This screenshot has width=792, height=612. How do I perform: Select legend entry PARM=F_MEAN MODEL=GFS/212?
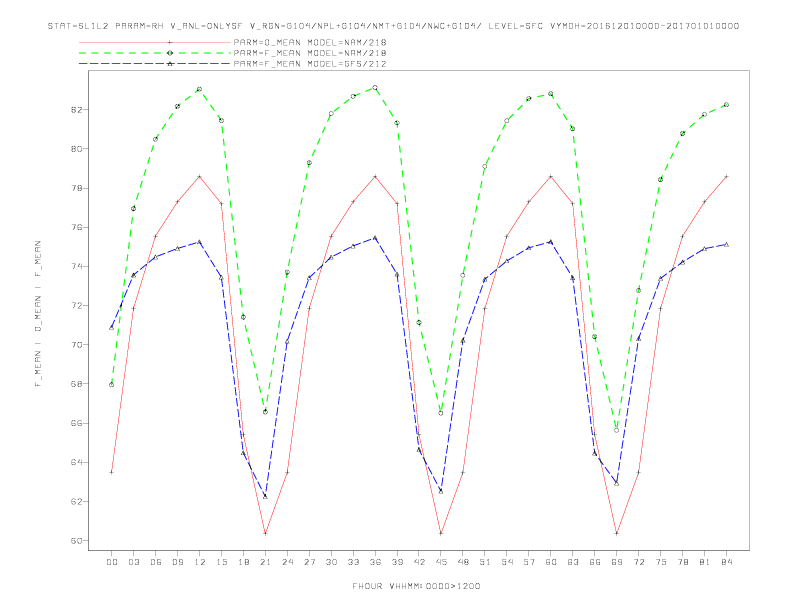coord(310,64)
